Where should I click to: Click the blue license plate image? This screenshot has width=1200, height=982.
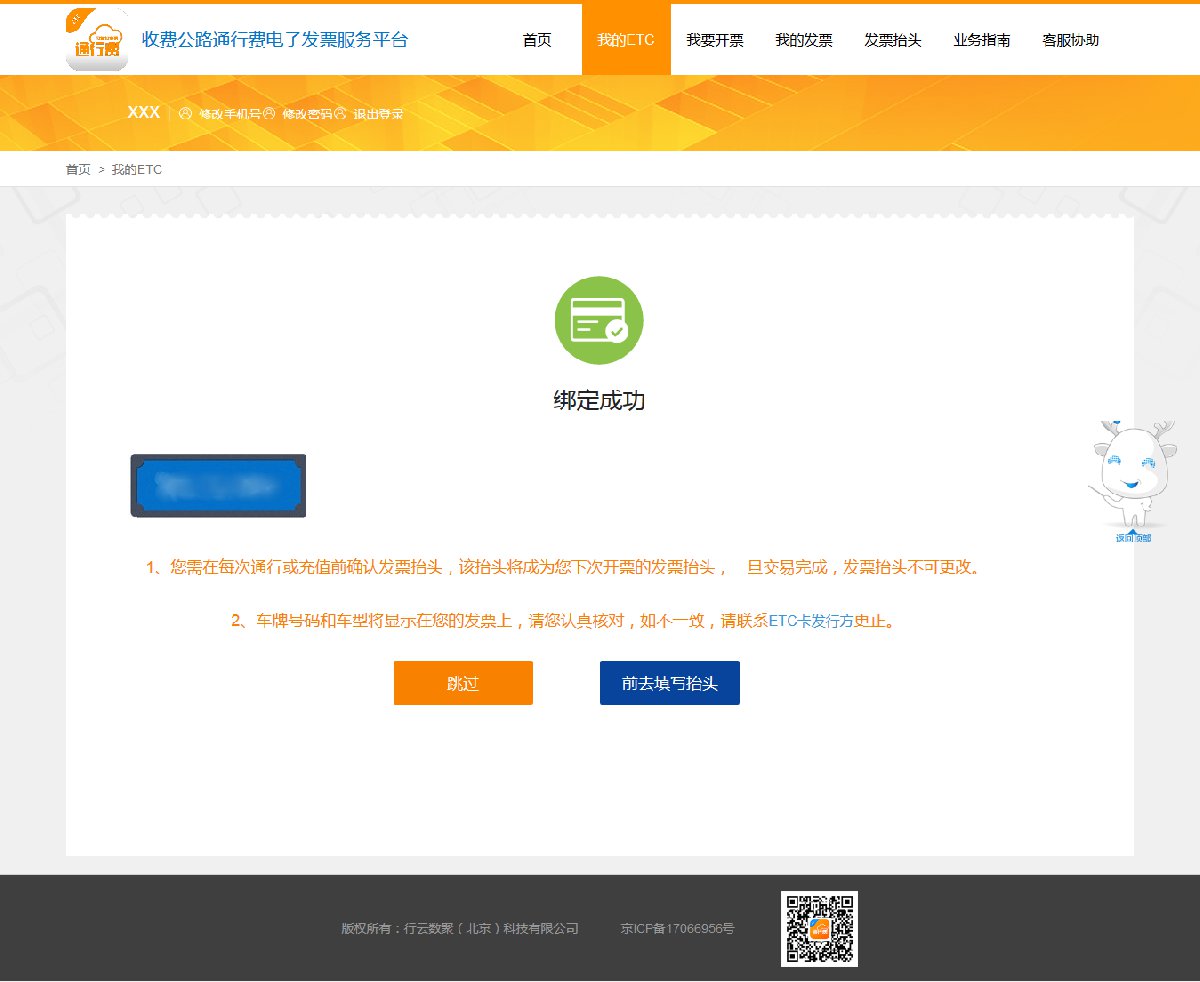click(218, 486)
